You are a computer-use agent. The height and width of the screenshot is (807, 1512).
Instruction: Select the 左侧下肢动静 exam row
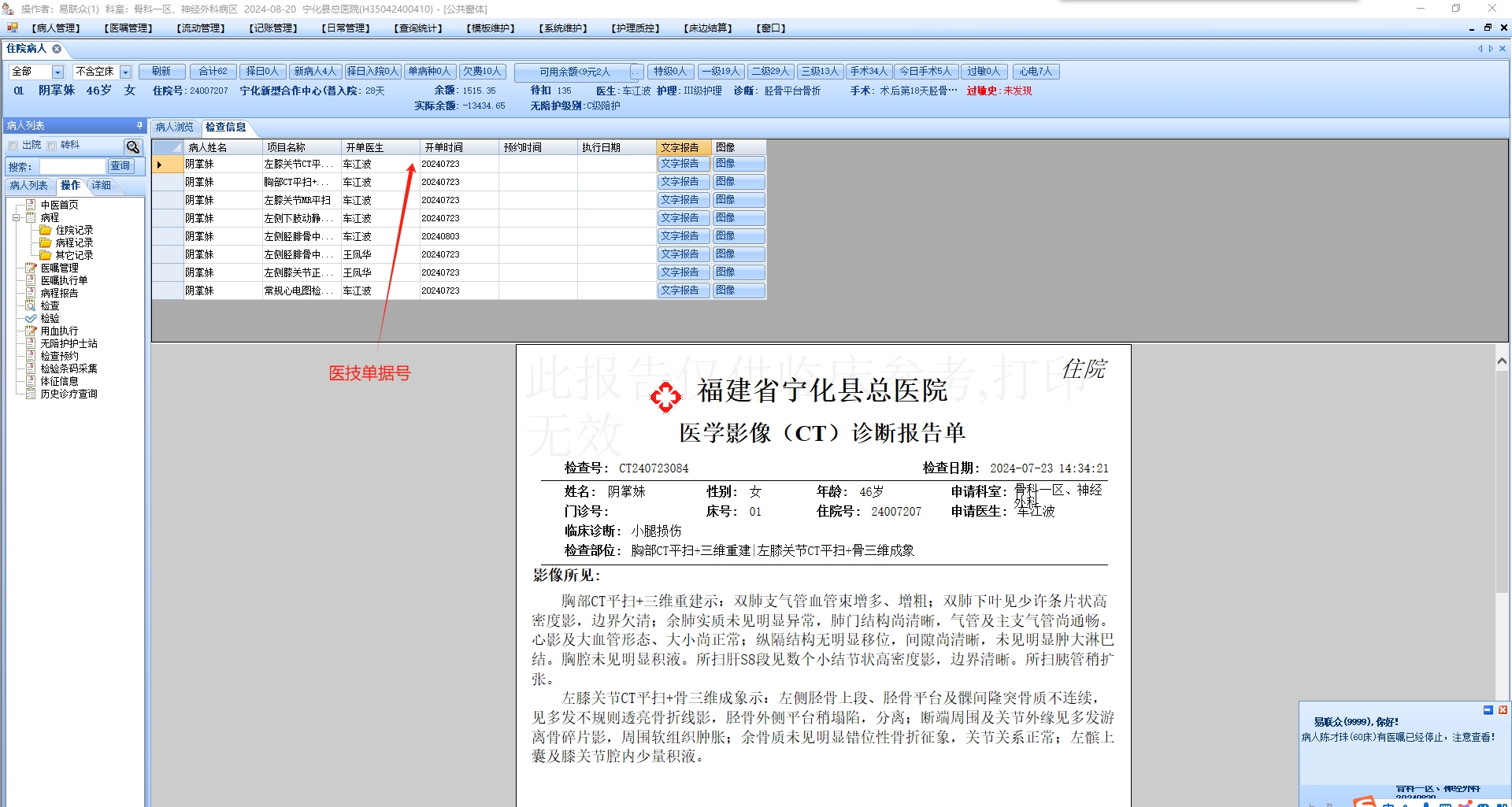pos(459,218)
